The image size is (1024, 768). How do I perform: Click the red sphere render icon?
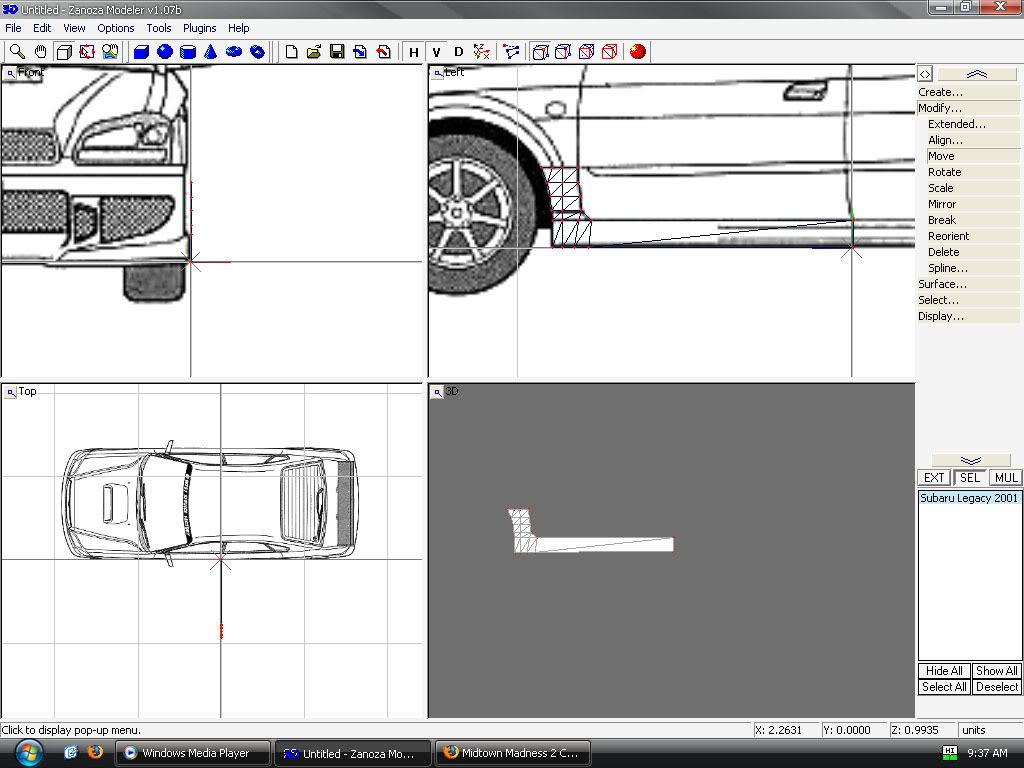click(x=638, y=52)
